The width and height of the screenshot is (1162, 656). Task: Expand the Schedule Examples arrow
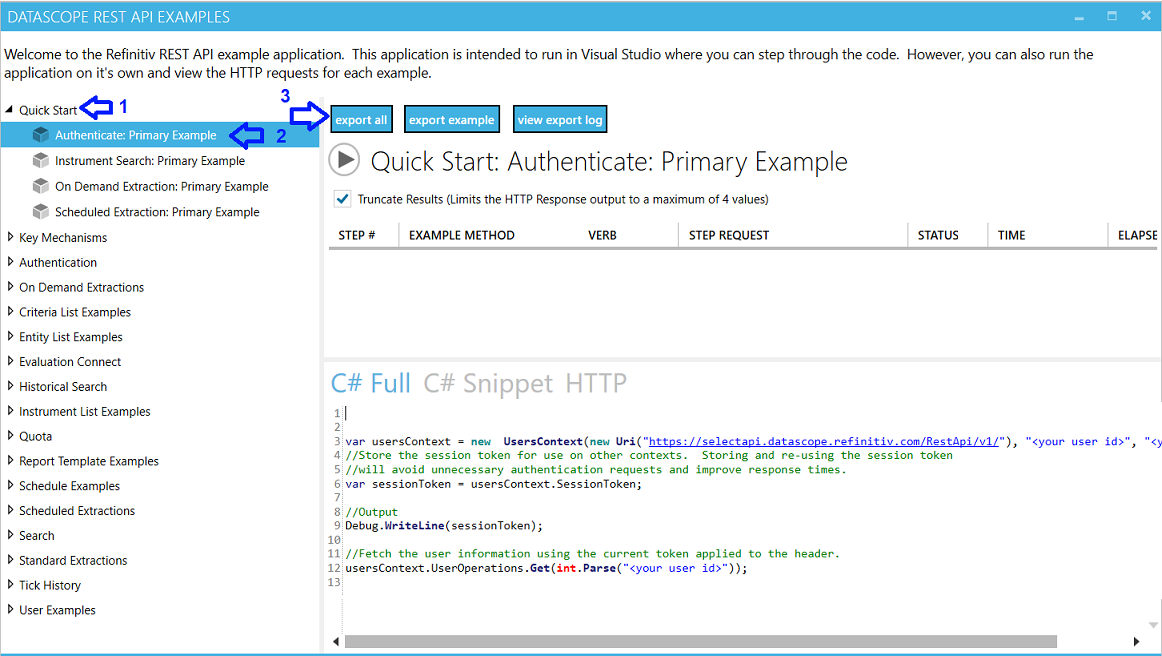coord(10,486)
